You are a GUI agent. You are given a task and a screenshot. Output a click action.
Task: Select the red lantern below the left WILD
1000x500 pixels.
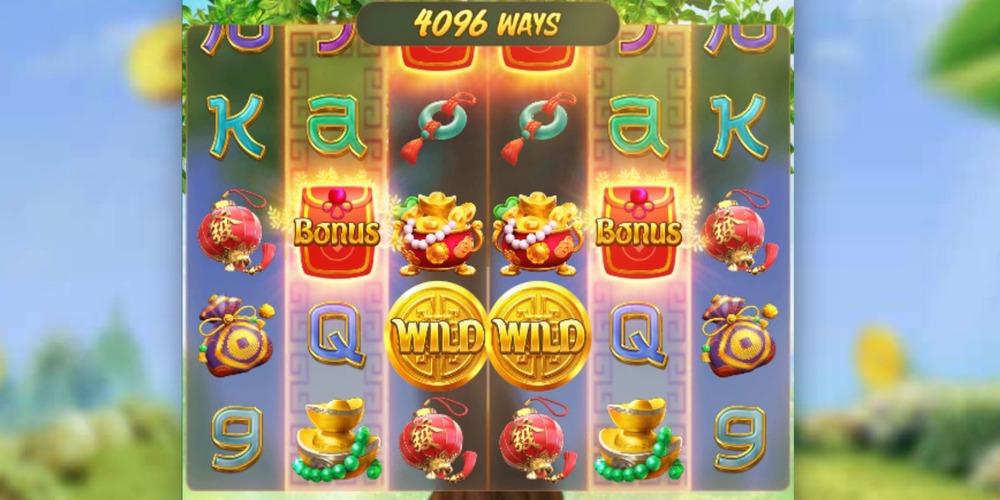[438, 439]
